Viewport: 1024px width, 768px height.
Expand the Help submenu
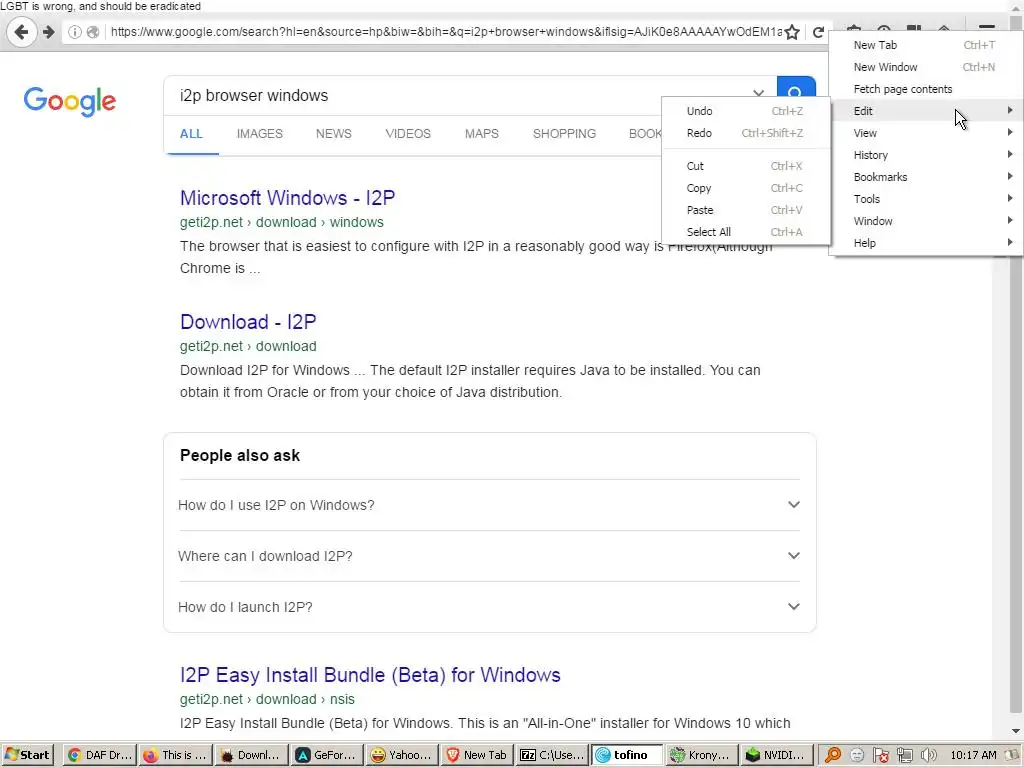pos(925,243)
